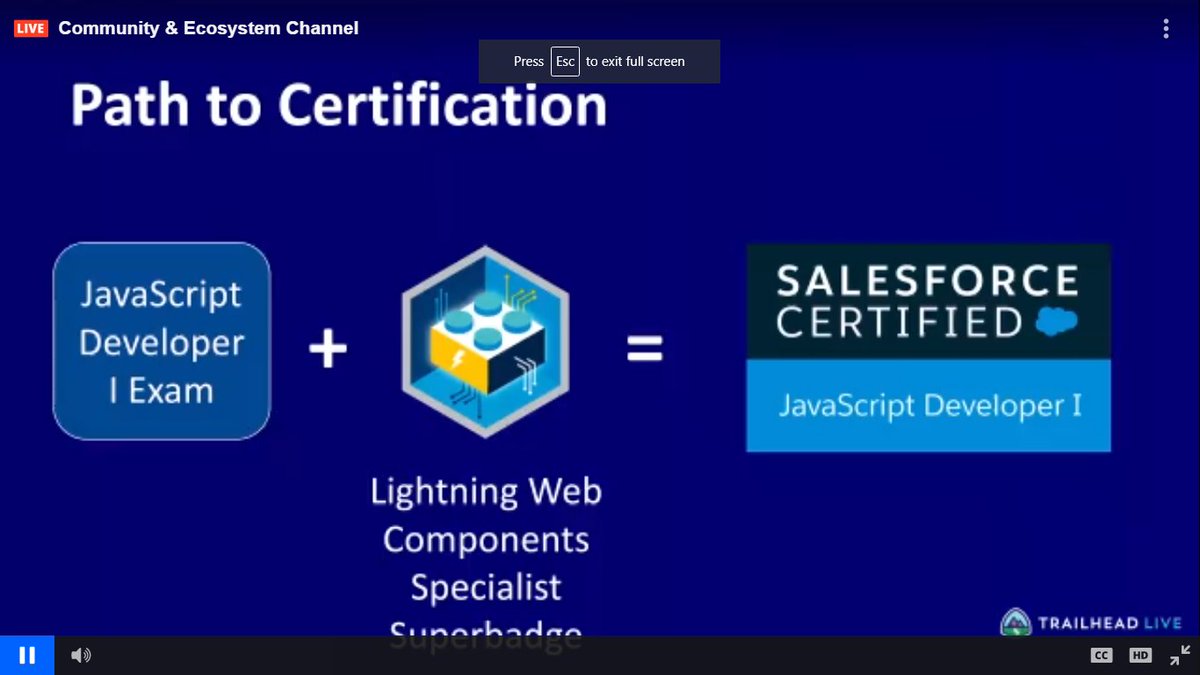Click the Lightning Web Components caption text
This screenshot has width=1200, height=675.
(x=486, y=563)
